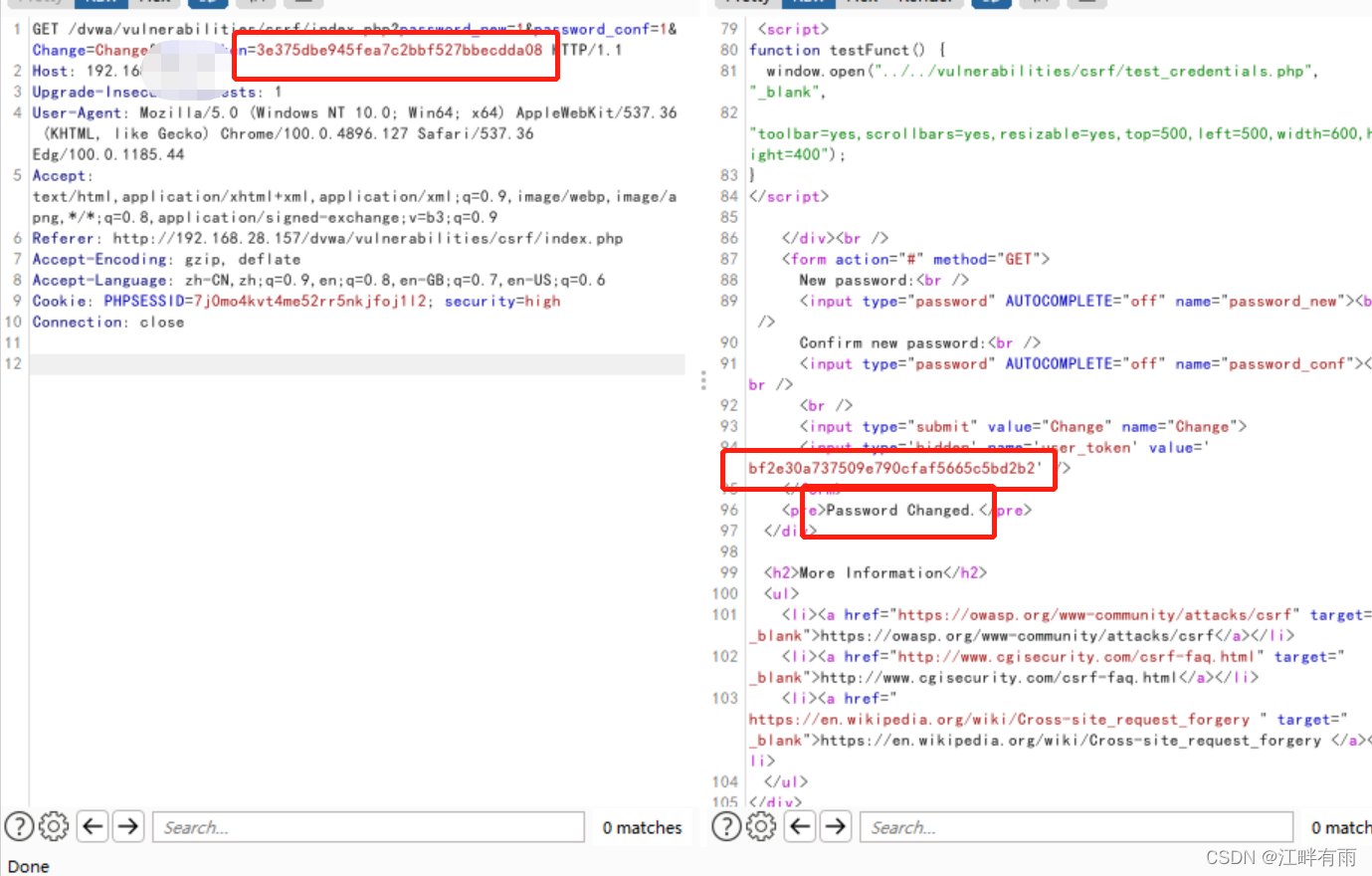Focus the response panel search field
Viewport: 1372px width, 876px height.
pos(1077,827)
